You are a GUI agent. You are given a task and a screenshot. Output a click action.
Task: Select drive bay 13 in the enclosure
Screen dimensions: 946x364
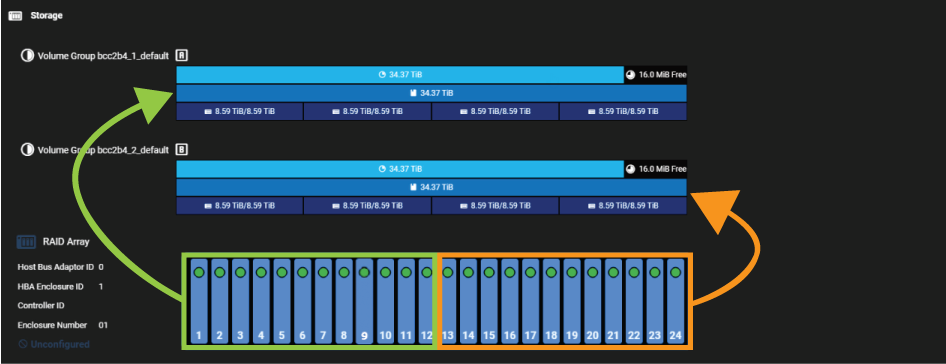tap(448, 302)
